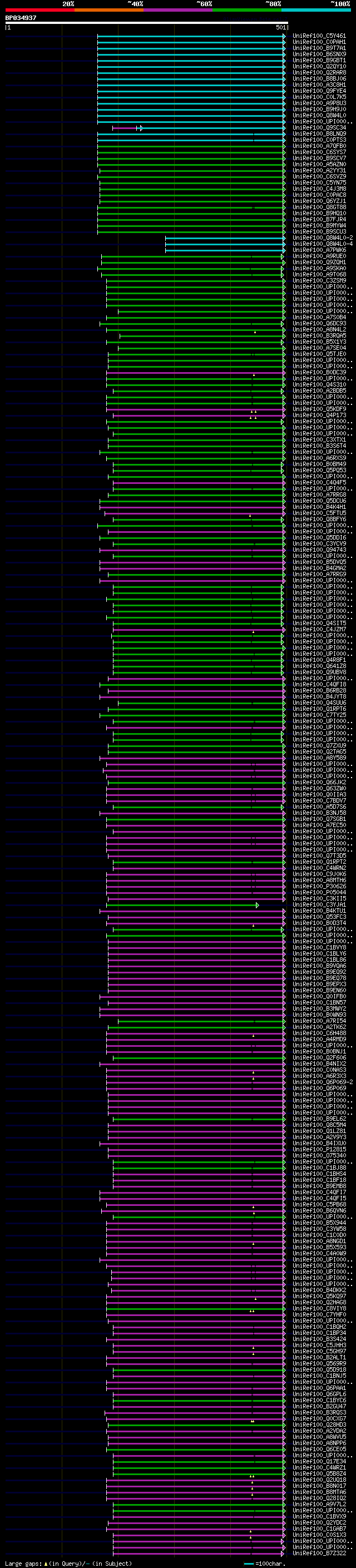Viewport: 356px width, 1568px height.
Task: Click hit label UniRef100_P12815
Action: 319,1150
